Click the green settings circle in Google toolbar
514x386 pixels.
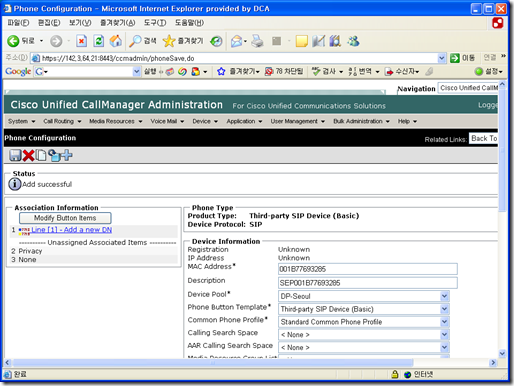tap(479, 71)
